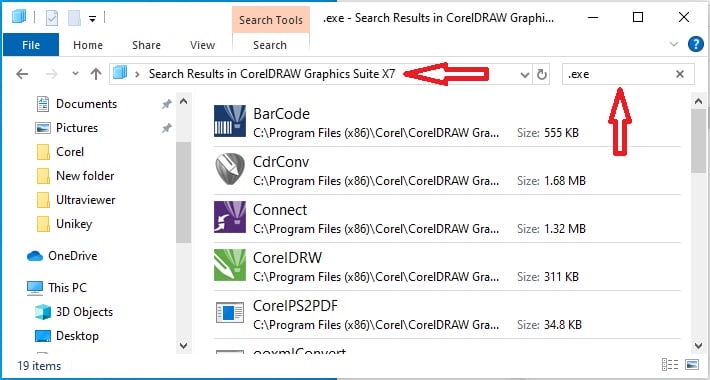710x380 pixels.
Task: Switch to the View ribbon tab
Action: click(x=202, y=45)
